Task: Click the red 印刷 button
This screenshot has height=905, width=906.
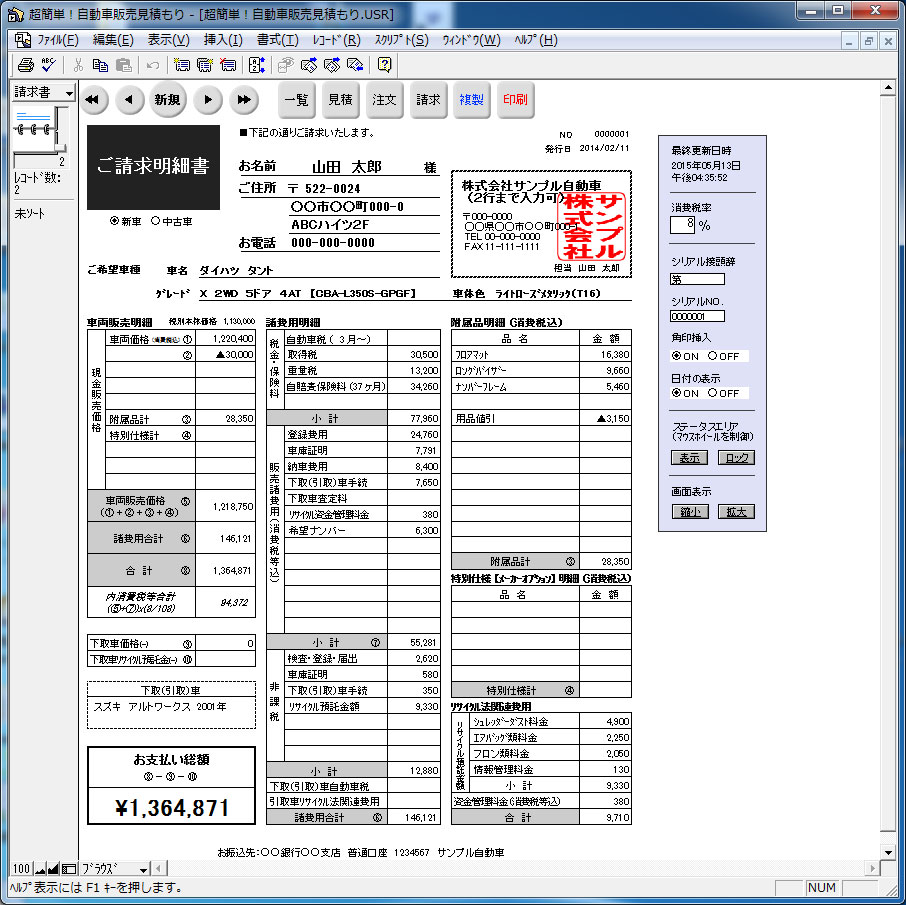Action: (x=515, y=100)
